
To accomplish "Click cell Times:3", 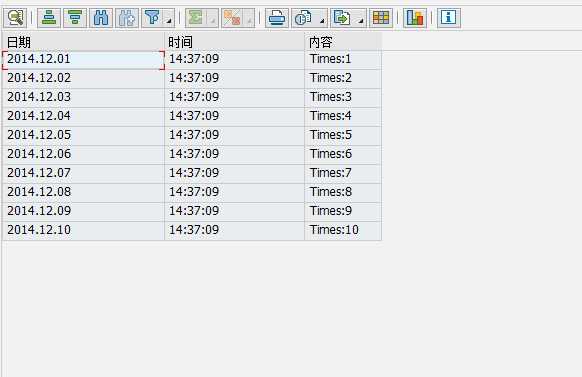I will [343, 98].
